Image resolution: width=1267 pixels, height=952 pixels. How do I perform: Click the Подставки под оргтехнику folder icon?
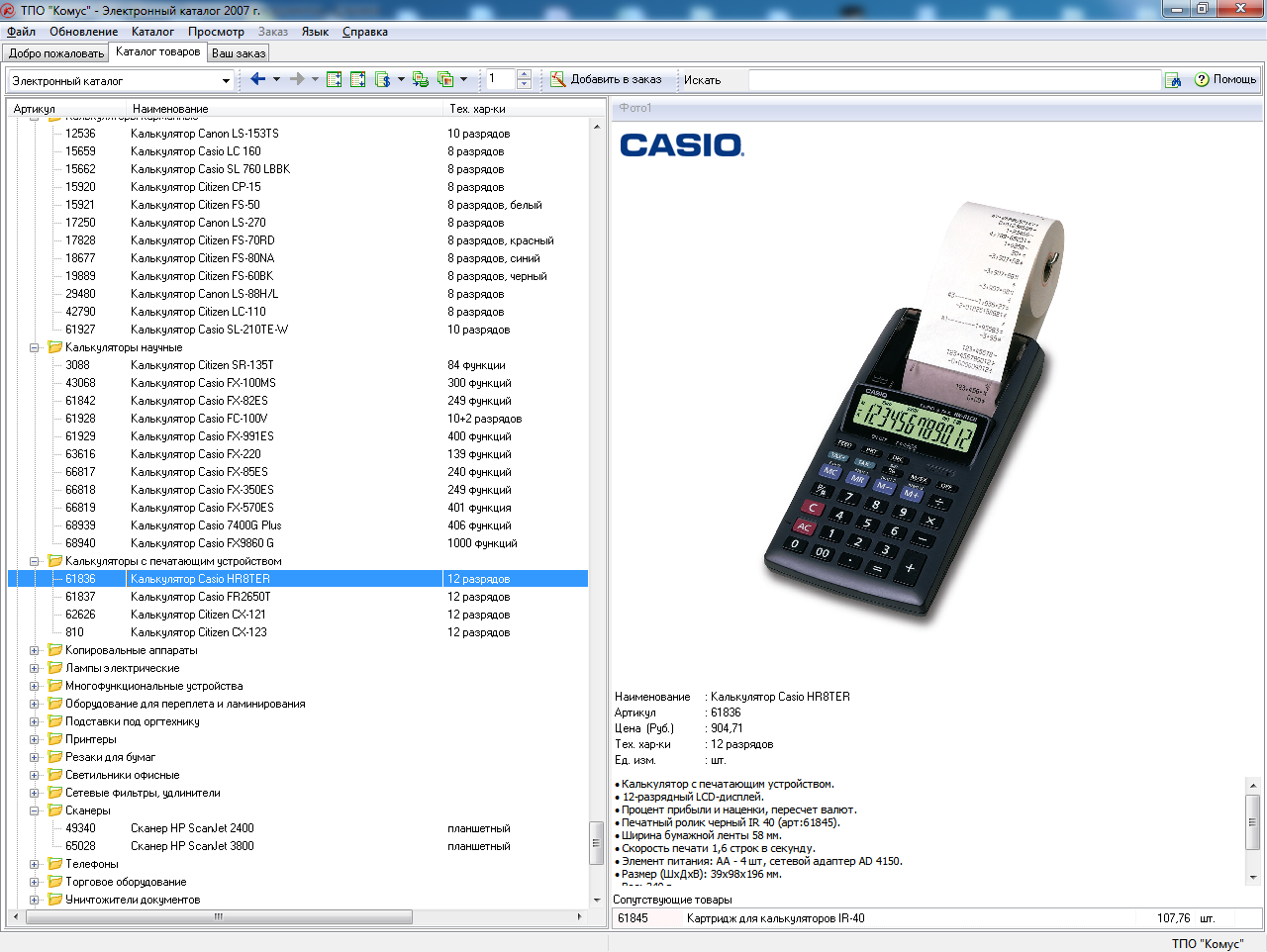(x=55, y=721)
